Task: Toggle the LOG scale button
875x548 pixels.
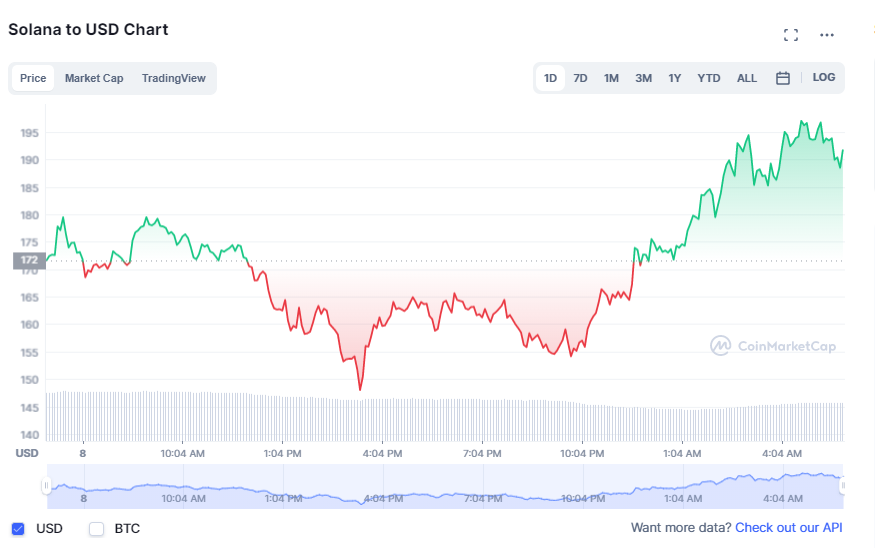Action: pos(824,78)
